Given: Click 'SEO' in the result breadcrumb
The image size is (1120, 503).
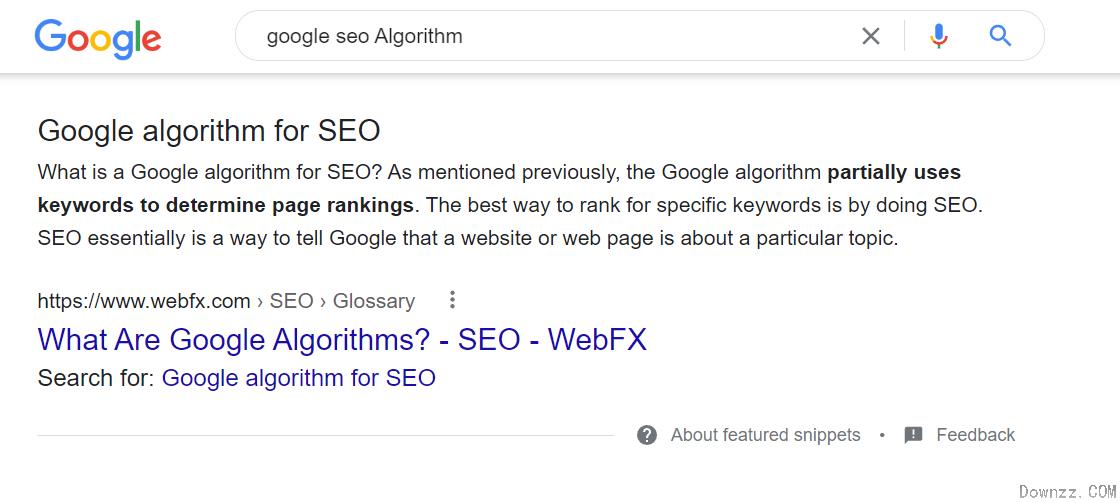Looking at the screenshot, I should pyautogui.click(x=291, y=301).
